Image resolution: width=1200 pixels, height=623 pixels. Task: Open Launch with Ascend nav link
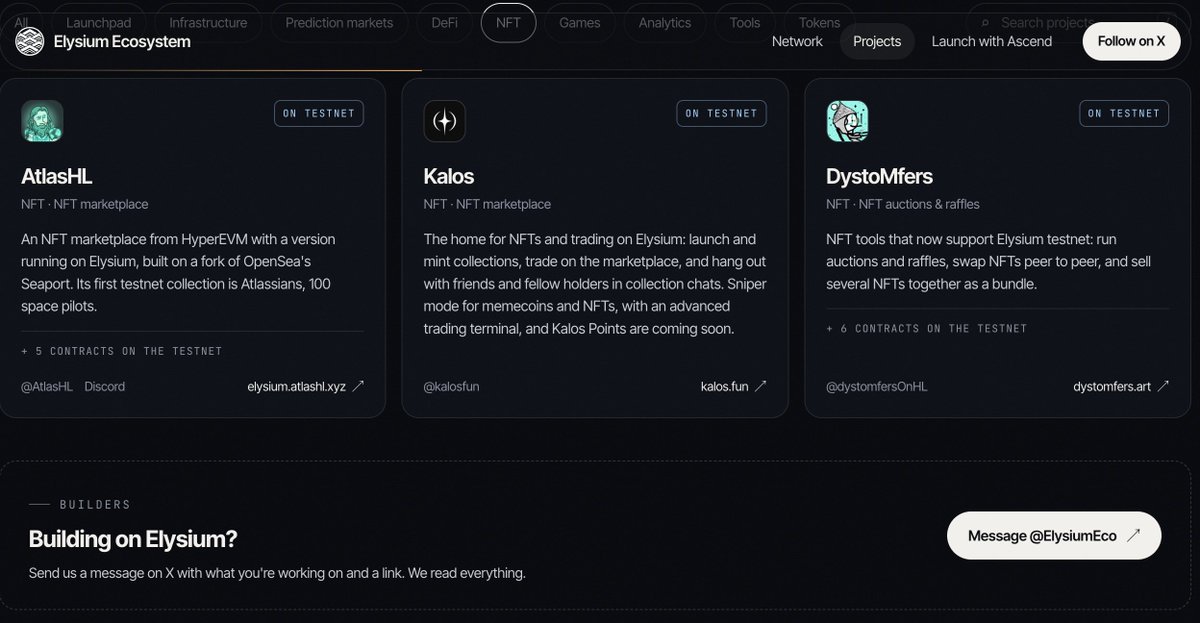coord(992,41)
